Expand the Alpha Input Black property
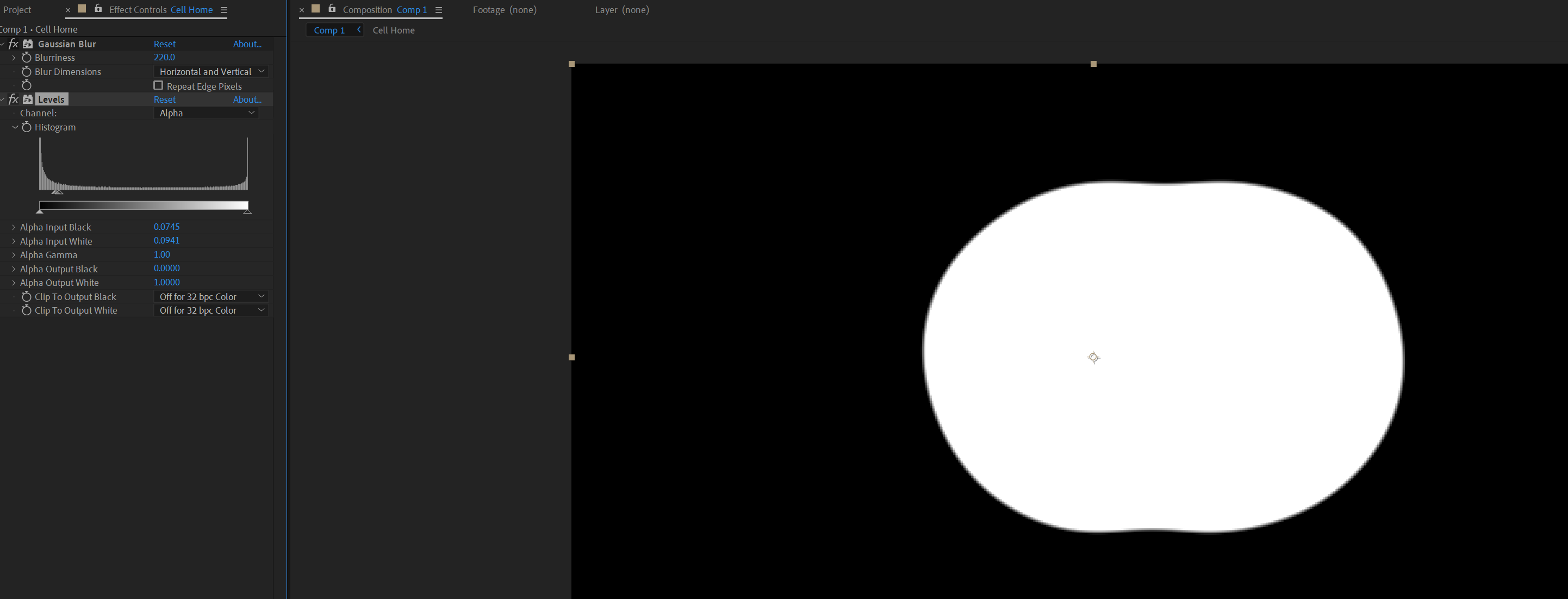This screenshot has width=1568, height=599. 14,227
